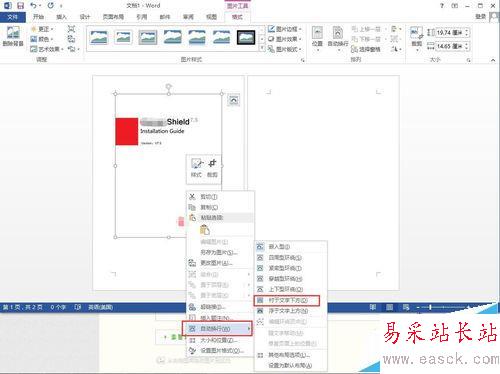Click the picture height field showing 19.74
Image resolution: width=500 pixels, height=374 pixels.
point(452,33)
